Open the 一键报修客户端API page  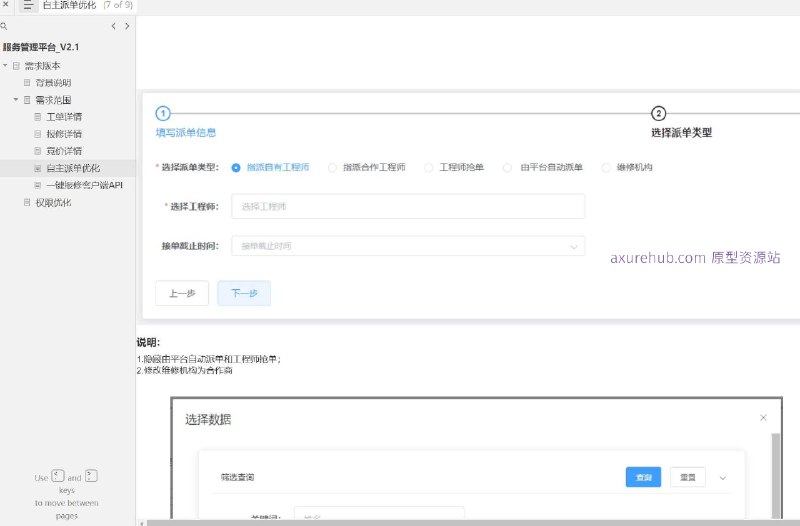[x=85, y=185]
